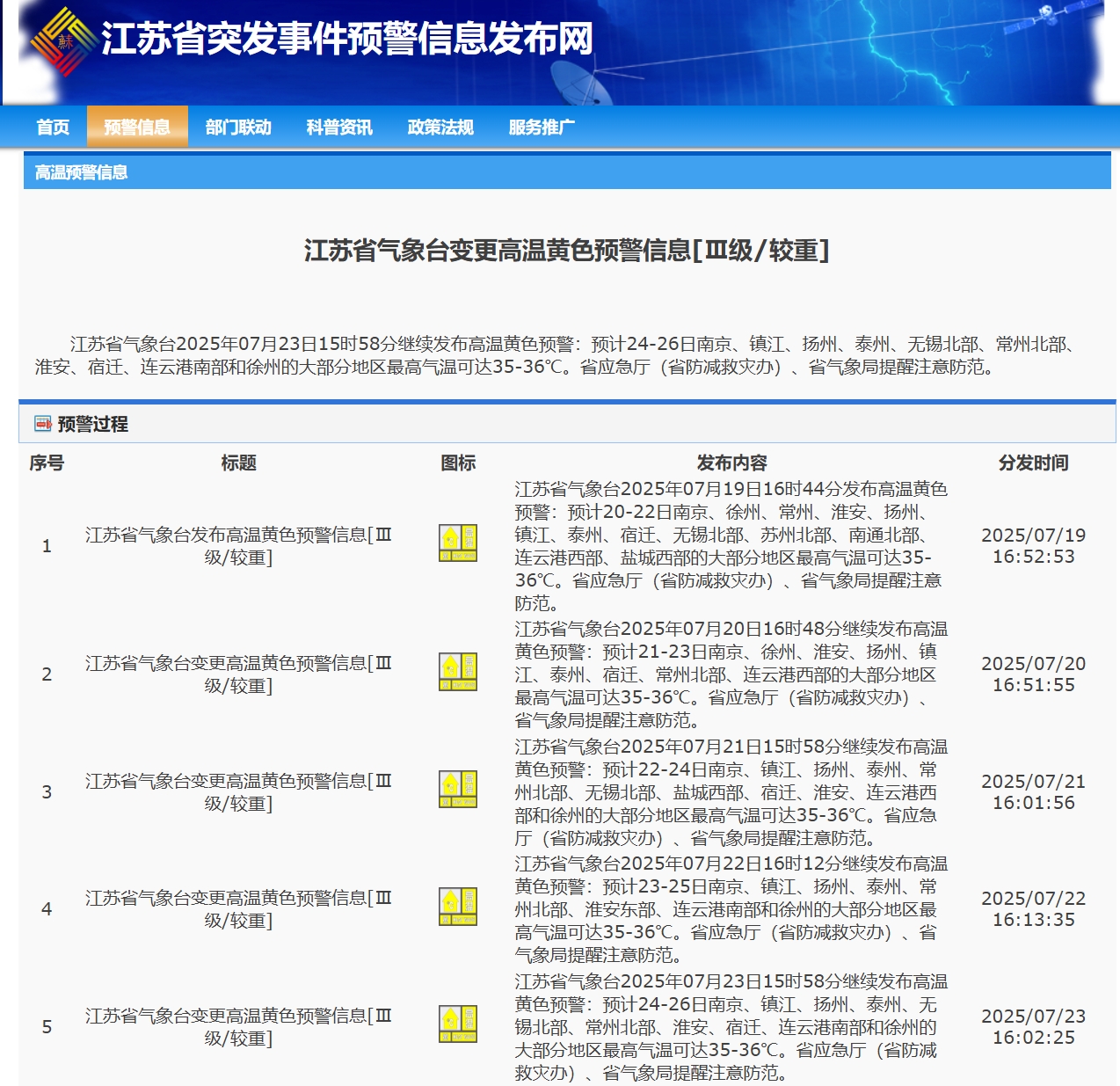
Task: Open the 变更 warning title in the 2025/07/23 table row
Action: pos(238,1027)
